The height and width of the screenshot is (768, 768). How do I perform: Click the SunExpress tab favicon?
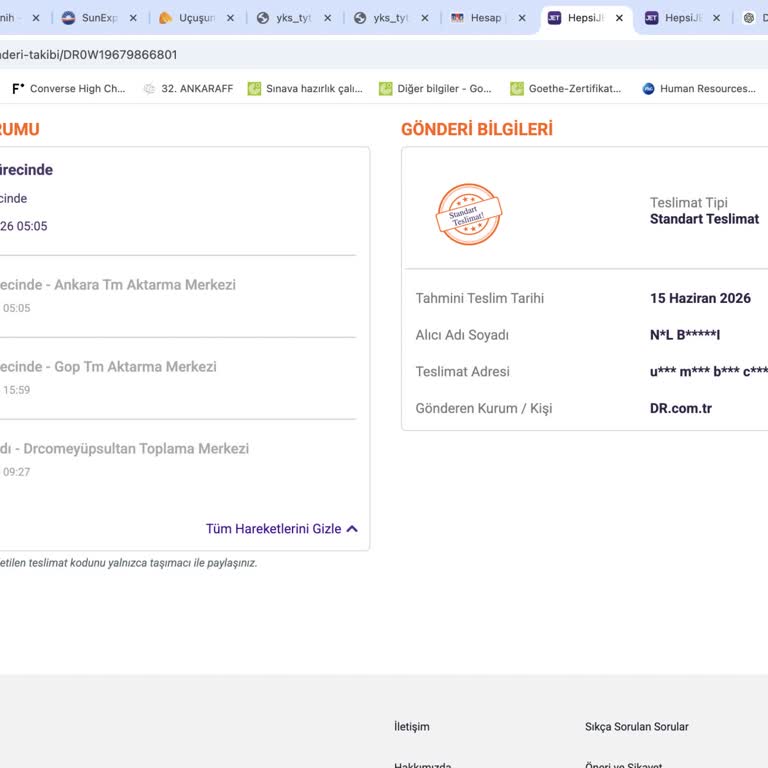click(69, 18)
